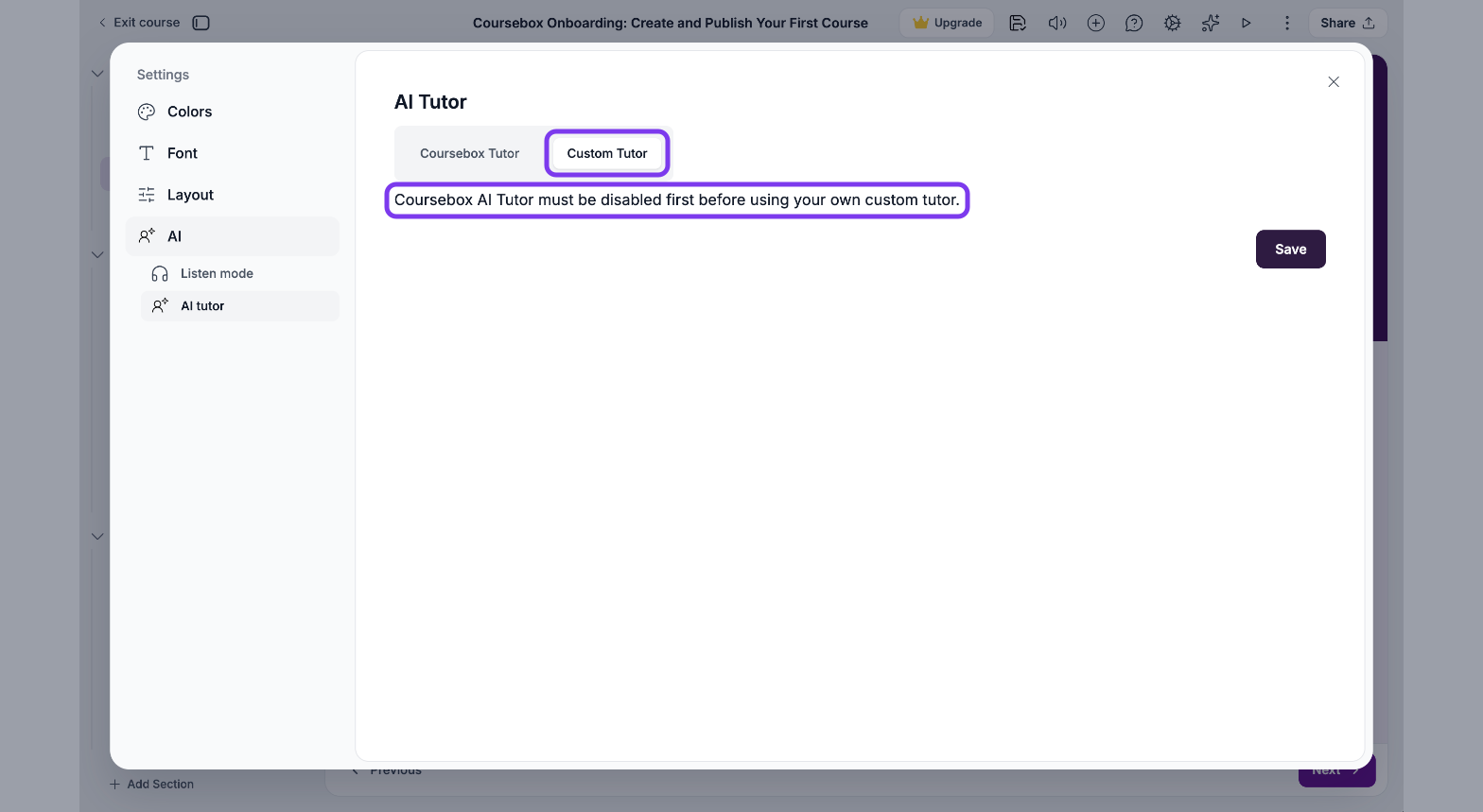Viewport: 1483px width, 812px height.
Task: Open Font settings
Action: pyautogui.click(x=233, y=153)
